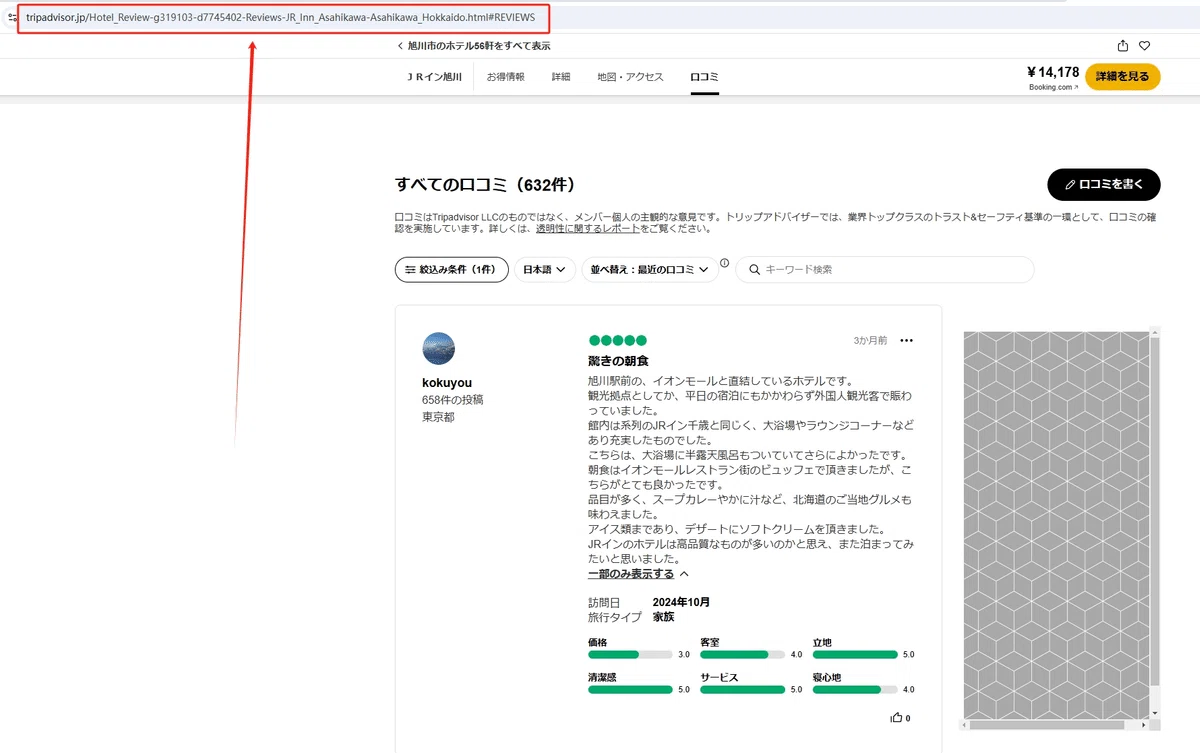Click the 清潔感 rating bar

(x=630, y=689)
